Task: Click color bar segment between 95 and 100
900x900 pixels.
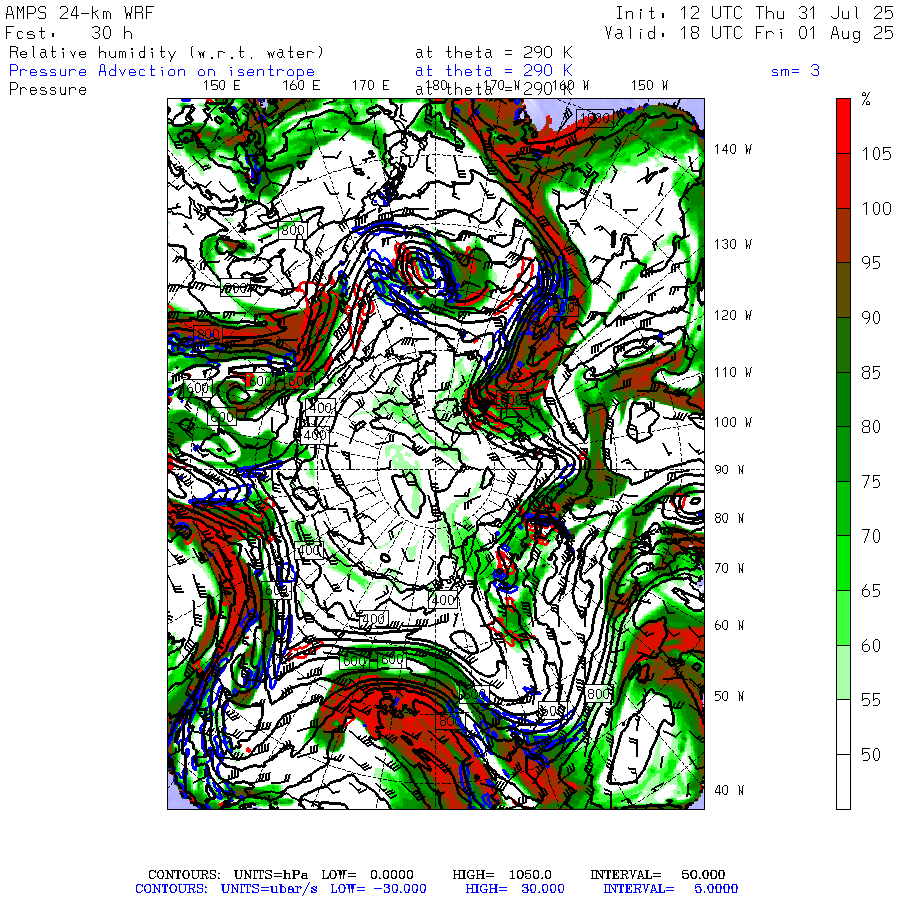Action: point(843,235)
